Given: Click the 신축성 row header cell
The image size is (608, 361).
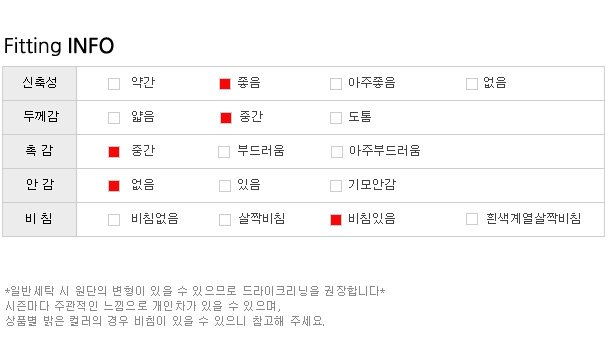Looking at the screenshot, I should pyautogui.click(x=40, y=83).
